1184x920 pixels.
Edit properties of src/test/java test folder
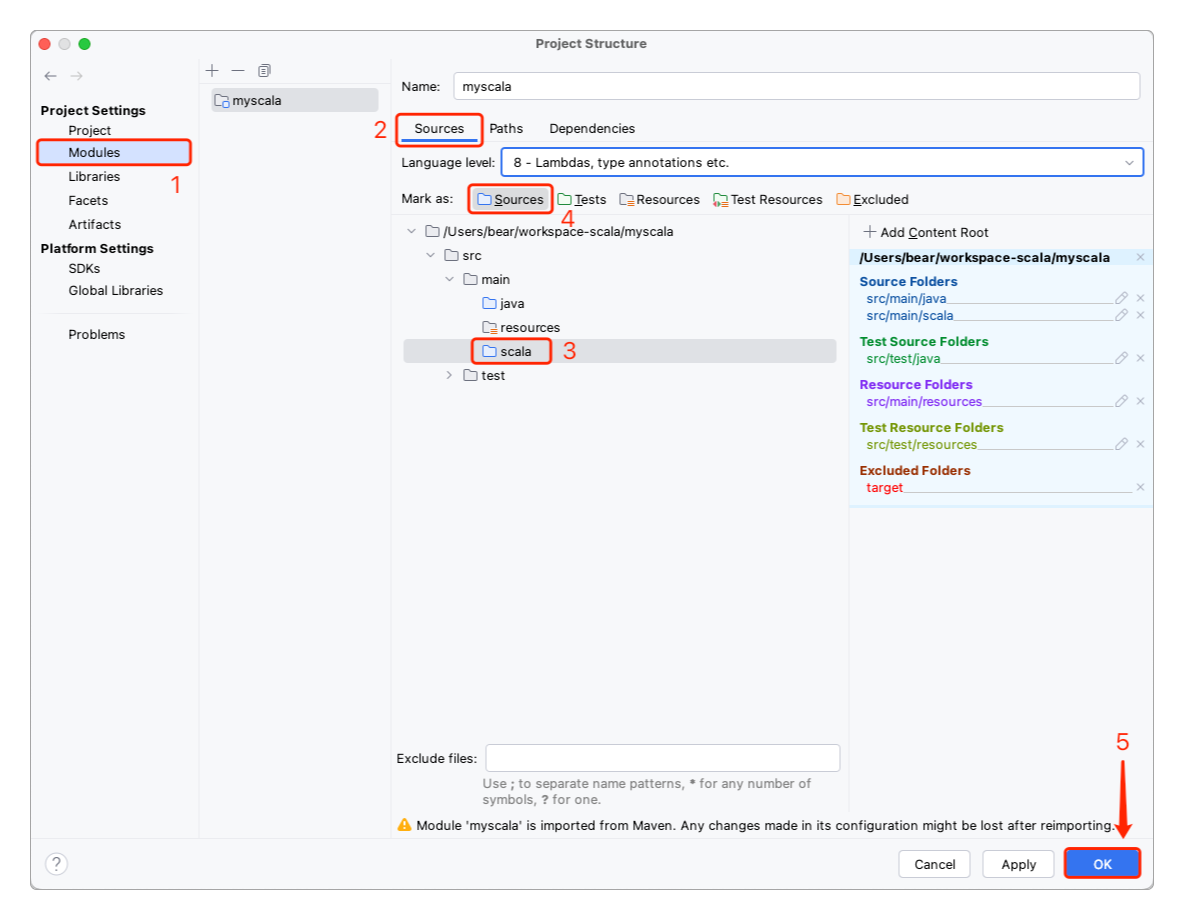(1121, 358)
